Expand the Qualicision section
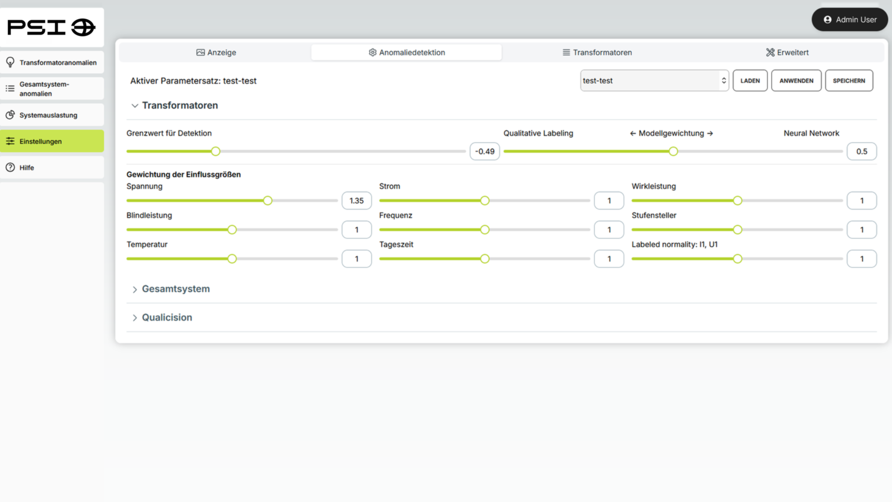Screen dimensions: 892x502 (x=135, y=318)
